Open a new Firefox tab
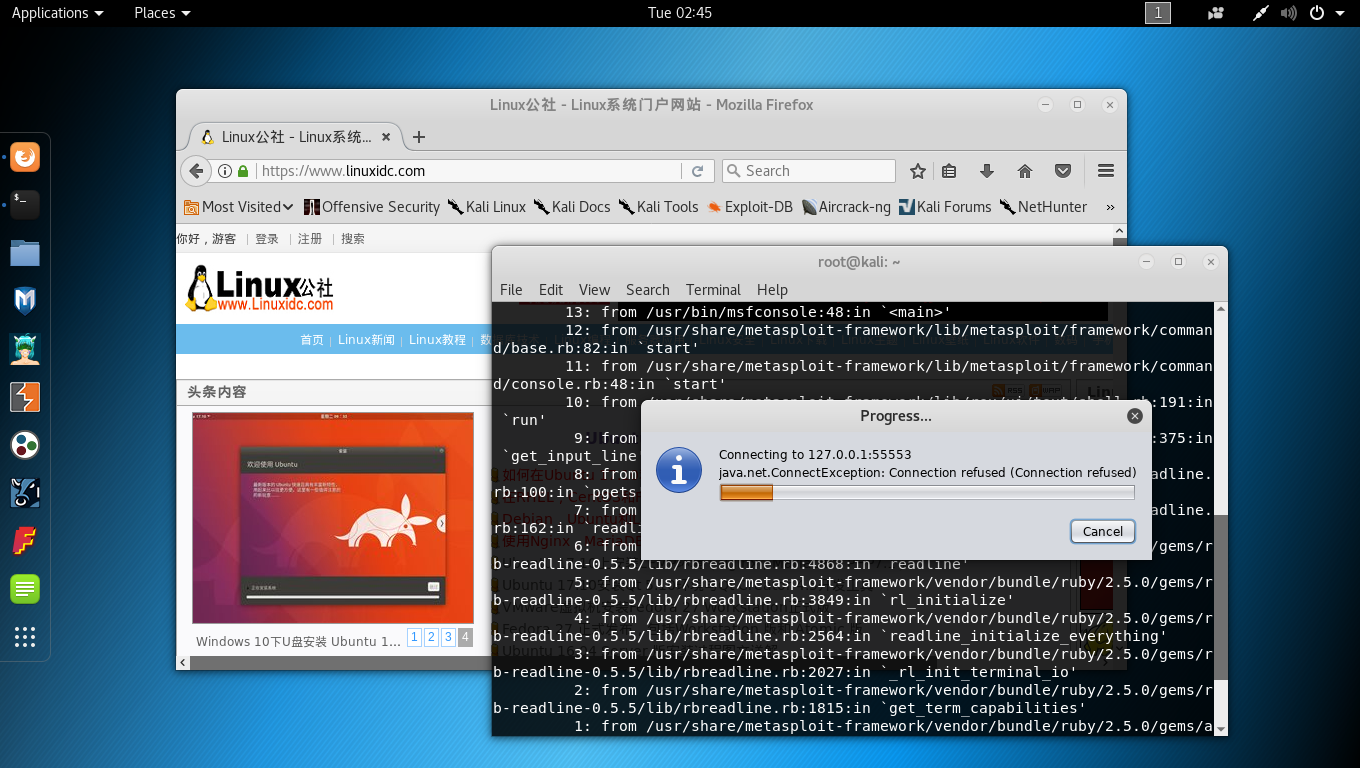1360x768 pixels. tap(419, 137)
